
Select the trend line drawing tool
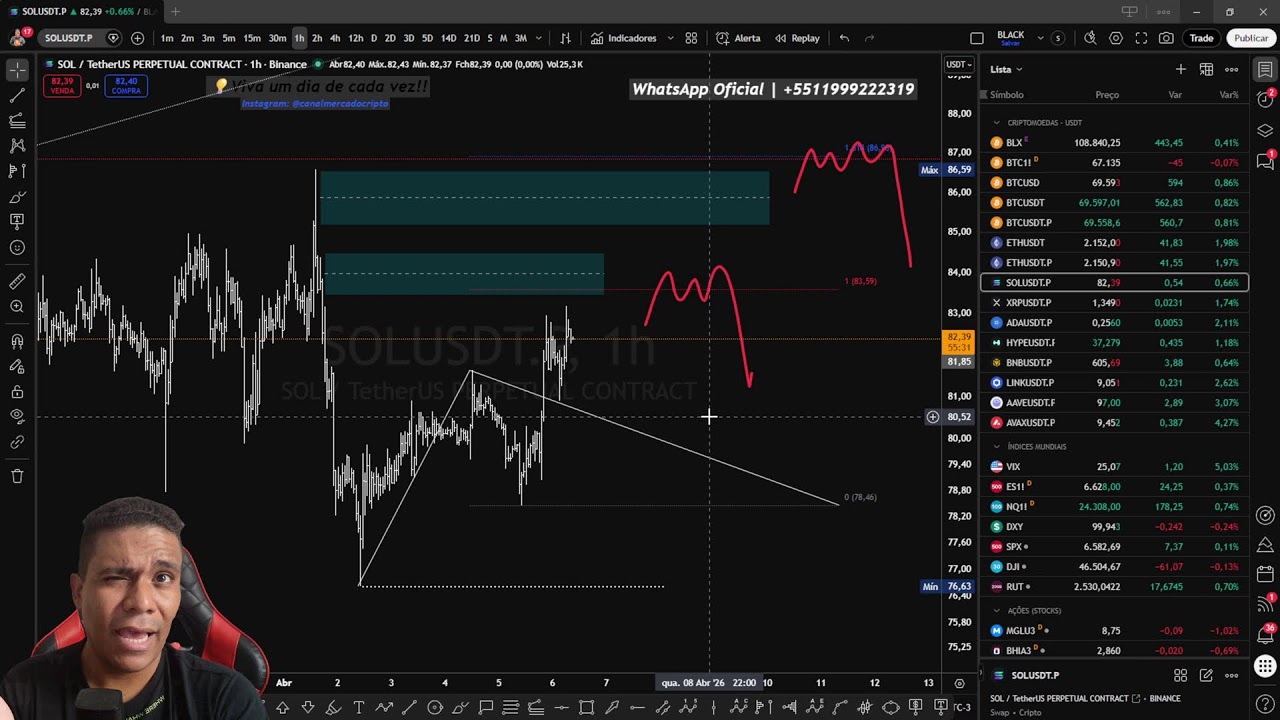17,96
